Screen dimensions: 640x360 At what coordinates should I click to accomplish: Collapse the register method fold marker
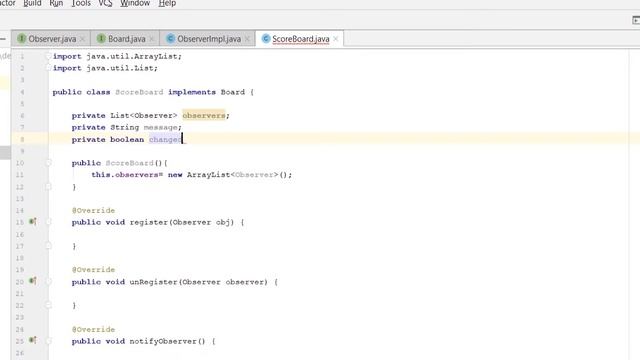pyautogui.click(x=48, y=222)
